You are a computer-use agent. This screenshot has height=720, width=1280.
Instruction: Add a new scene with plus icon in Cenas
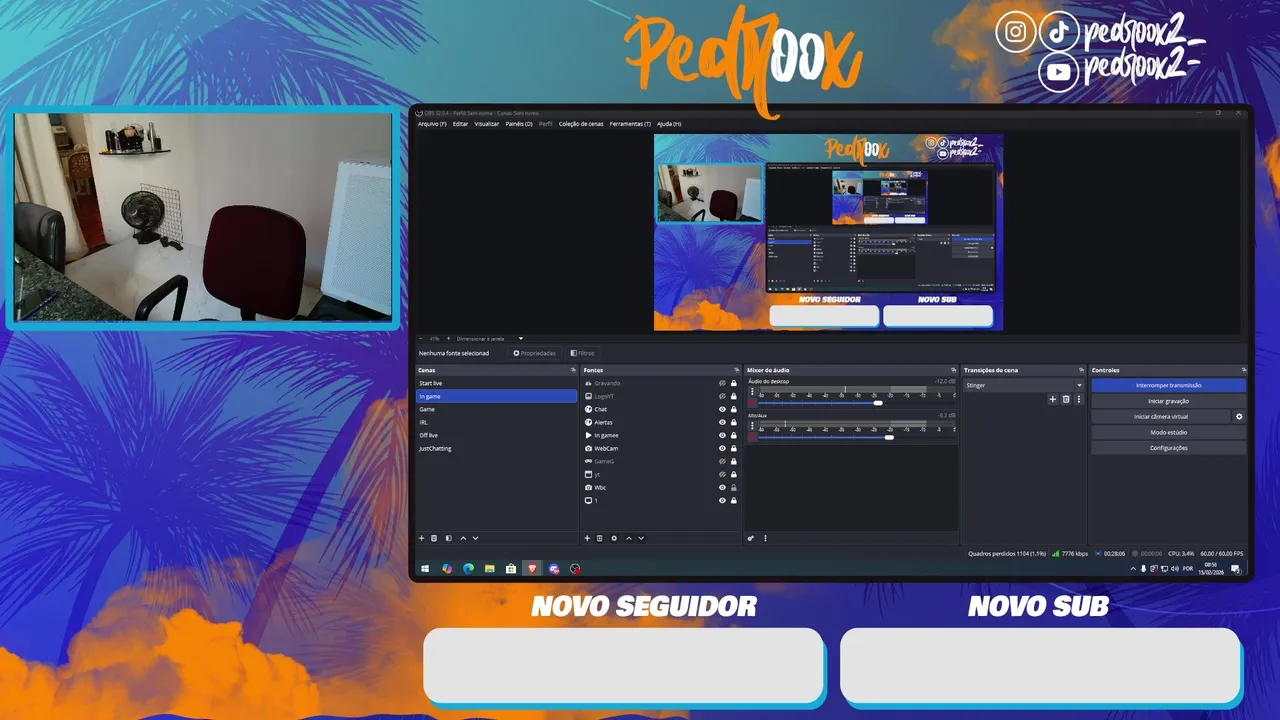tap(422, 538)
